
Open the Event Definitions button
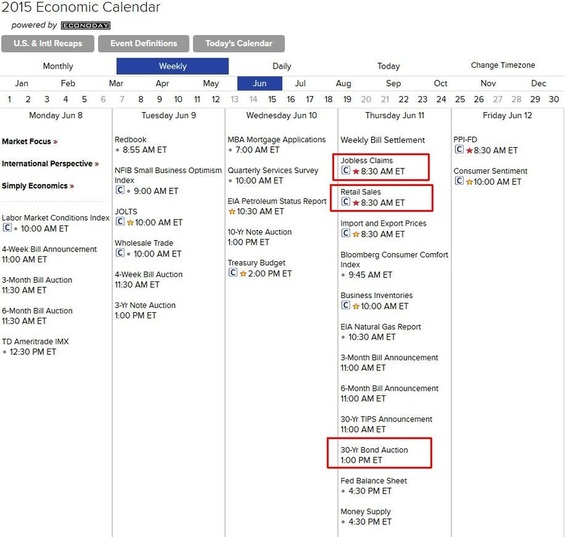tap(144, 43)
